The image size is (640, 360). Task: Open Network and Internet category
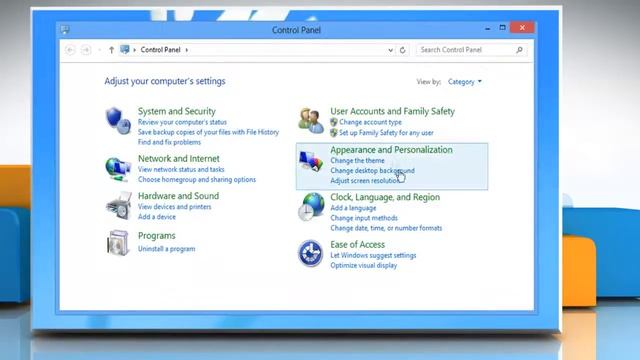tap(179, 158)
